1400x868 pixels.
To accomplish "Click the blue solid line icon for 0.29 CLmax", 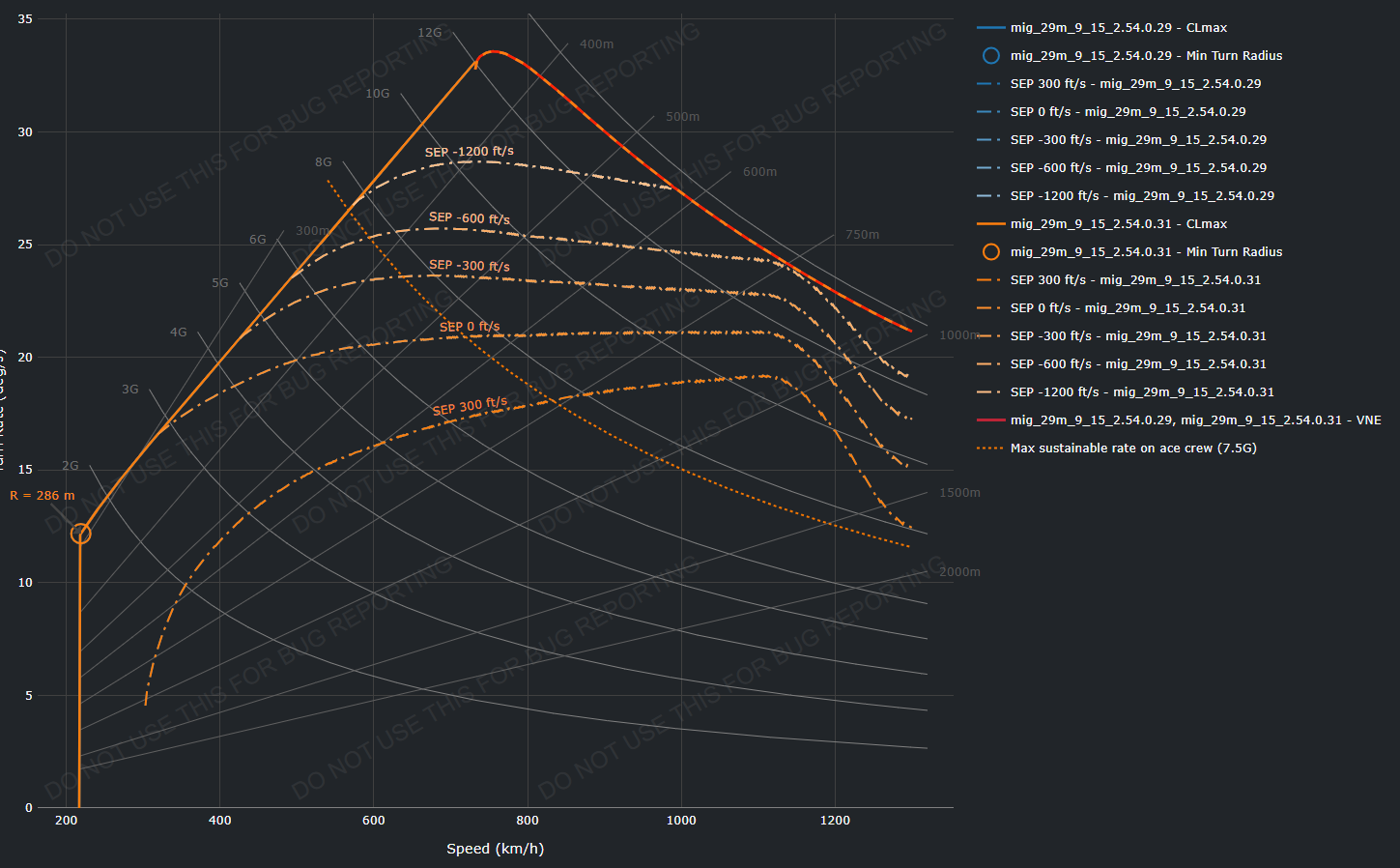I will click(990, 28).
